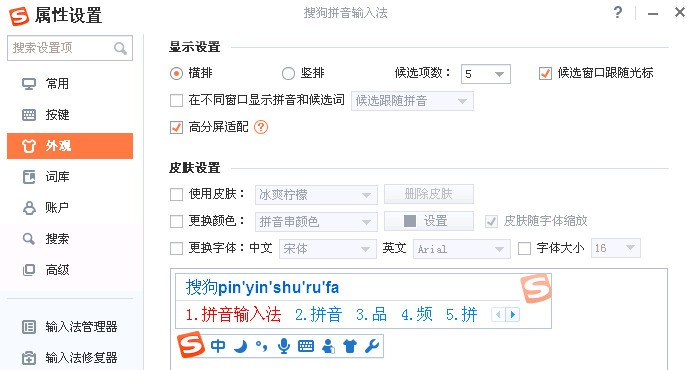Open the 宋体 Chinese font dropdown

[328, 249]
